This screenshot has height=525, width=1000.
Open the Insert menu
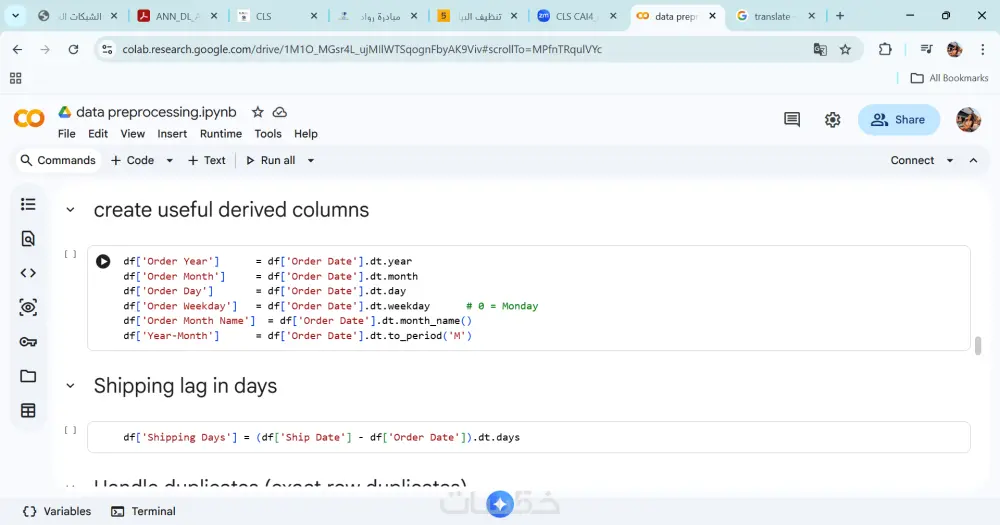click(x=172, y=134)
